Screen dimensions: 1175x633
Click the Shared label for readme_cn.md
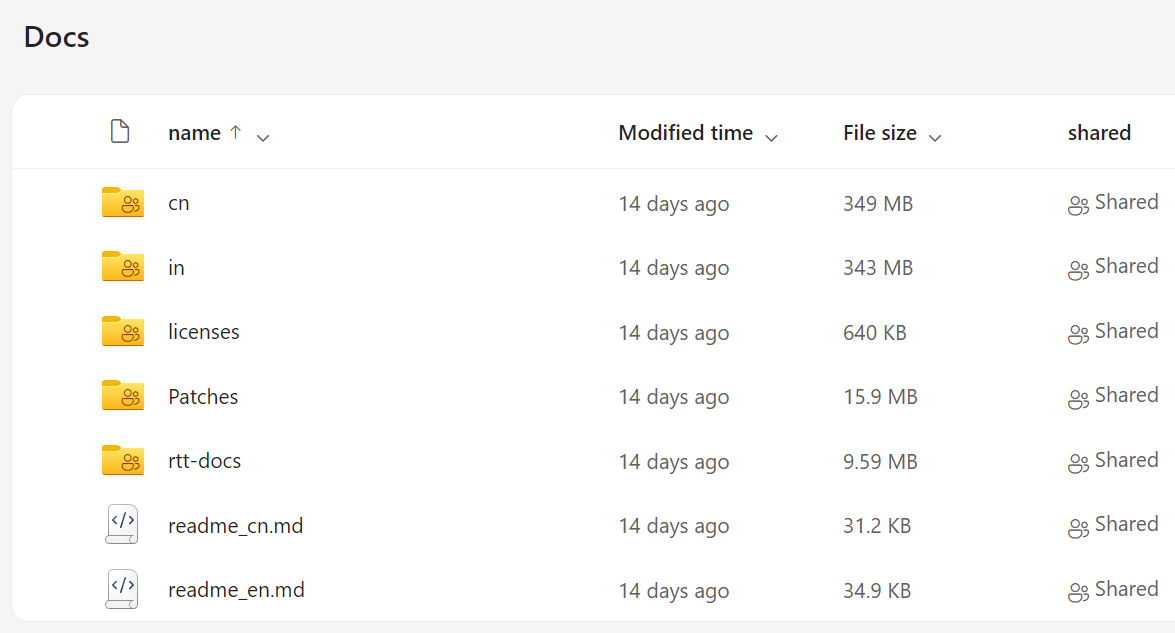point(1126,524)
